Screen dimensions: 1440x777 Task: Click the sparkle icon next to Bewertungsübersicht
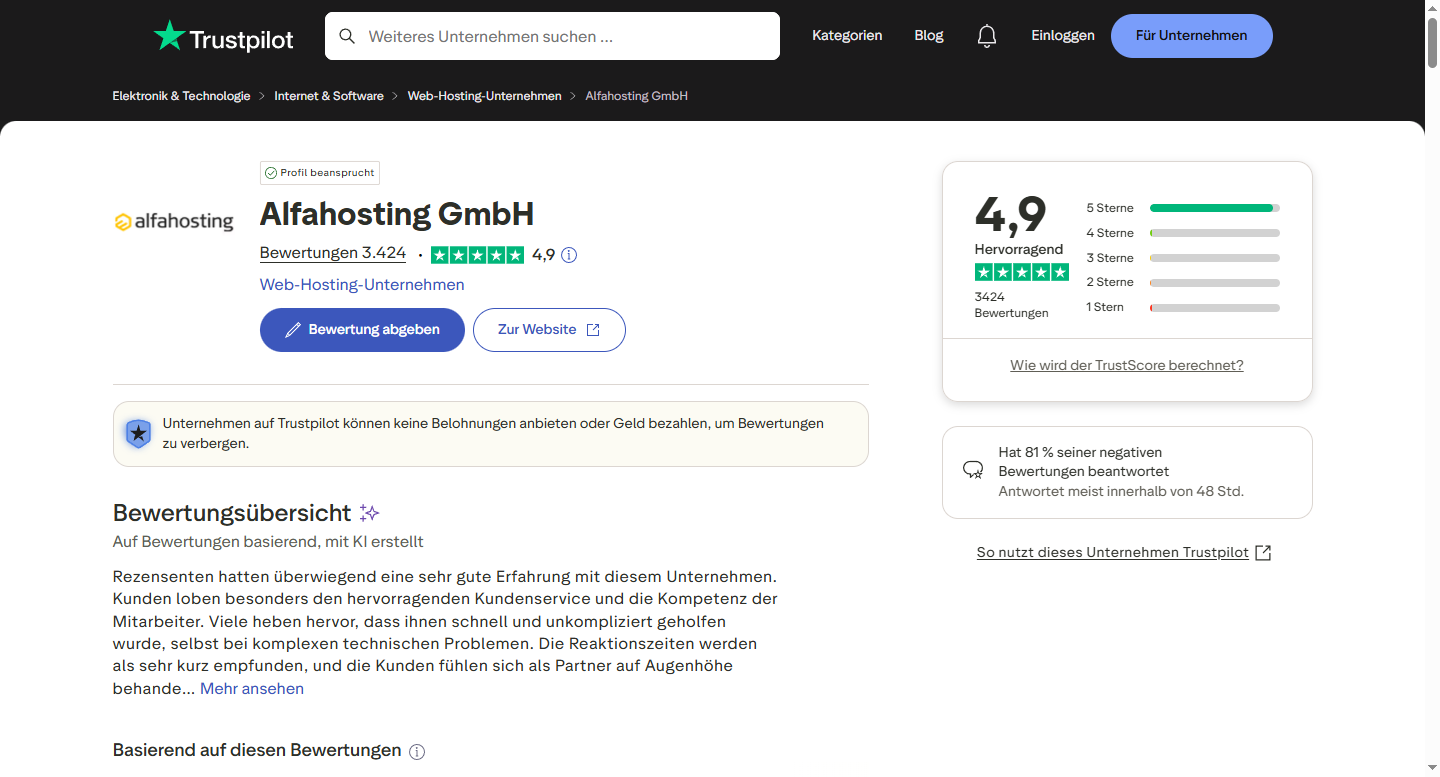pyautogui.click(x=368, y=512)
